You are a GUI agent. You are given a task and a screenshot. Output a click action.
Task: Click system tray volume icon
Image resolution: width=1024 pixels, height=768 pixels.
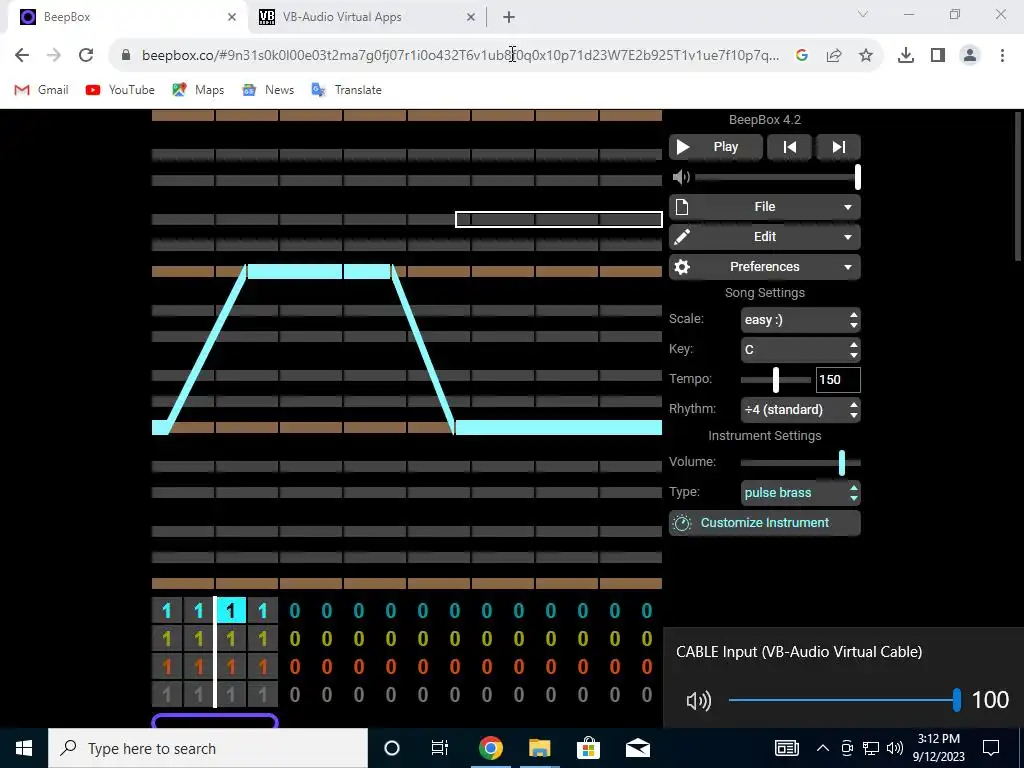[x=895, y=748]
